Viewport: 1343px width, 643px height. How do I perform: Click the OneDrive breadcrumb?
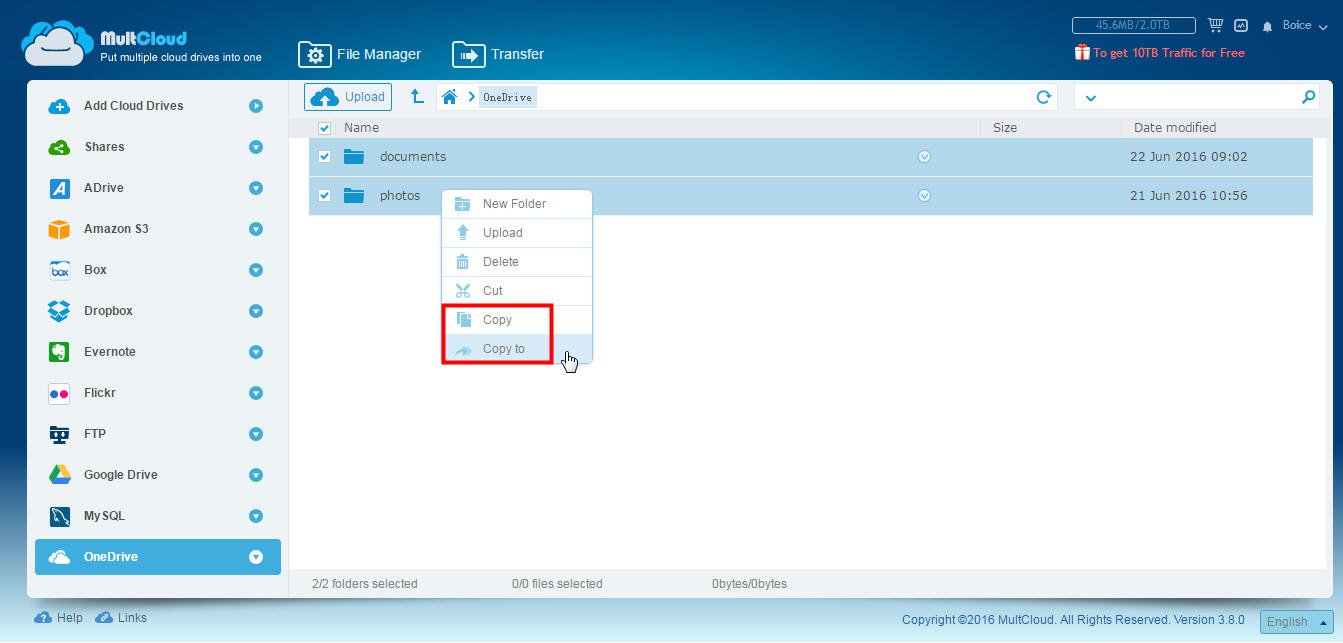[x=507, y=97]
